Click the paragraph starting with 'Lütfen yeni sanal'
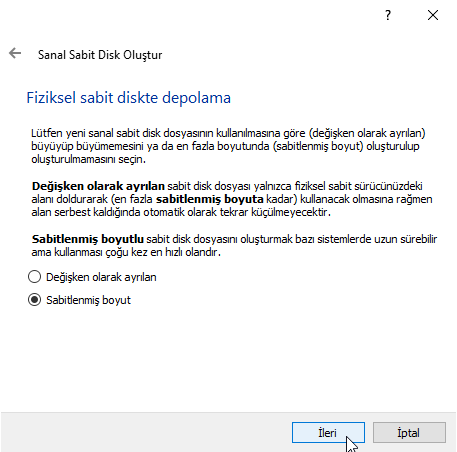457x452 pixels. pyautogui.click(x=228, y=146)
